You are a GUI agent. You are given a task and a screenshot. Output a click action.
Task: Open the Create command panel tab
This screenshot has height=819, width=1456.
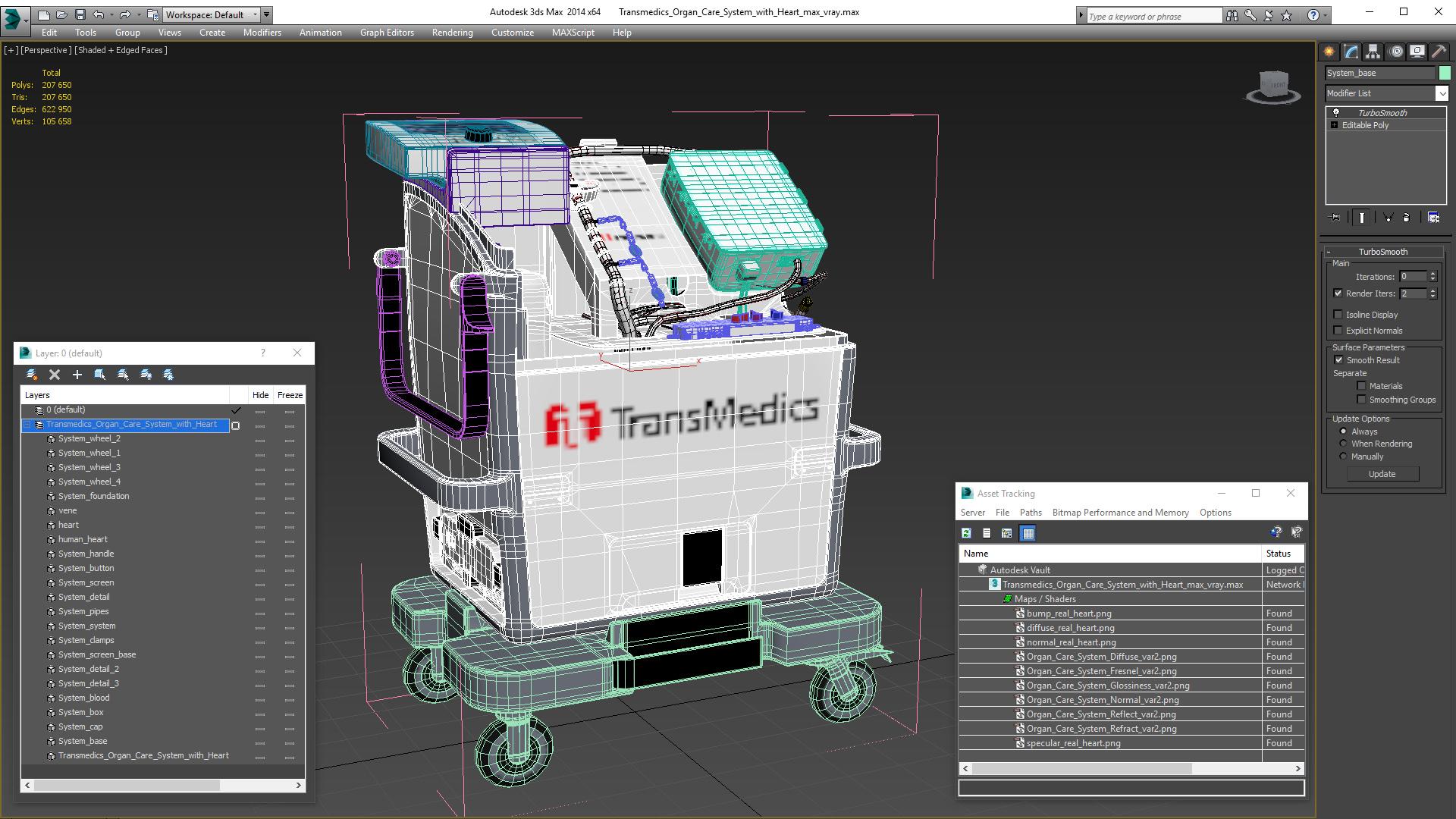click(x=1329, y=52)
